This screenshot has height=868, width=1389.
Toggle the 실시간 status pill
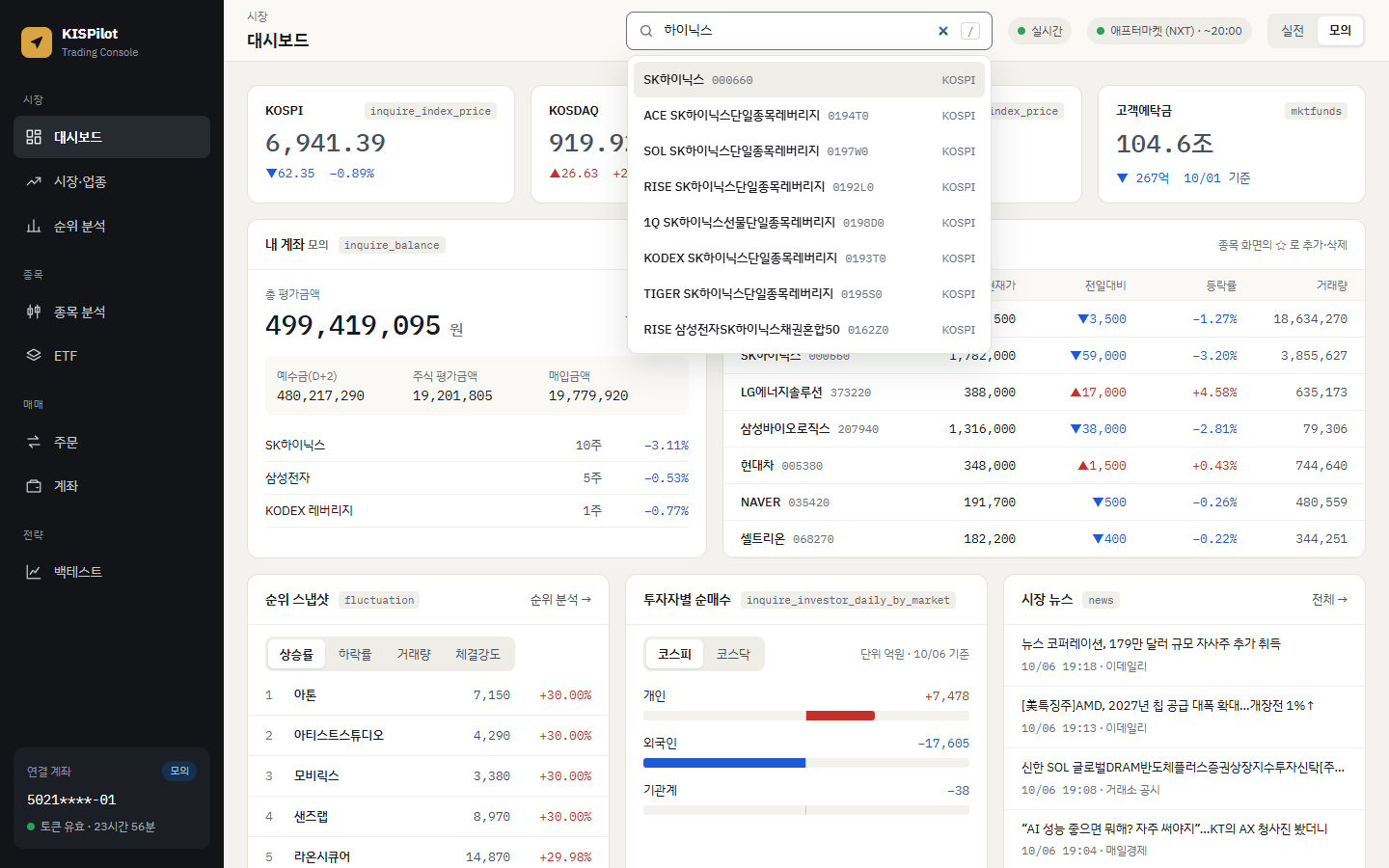1040,31
